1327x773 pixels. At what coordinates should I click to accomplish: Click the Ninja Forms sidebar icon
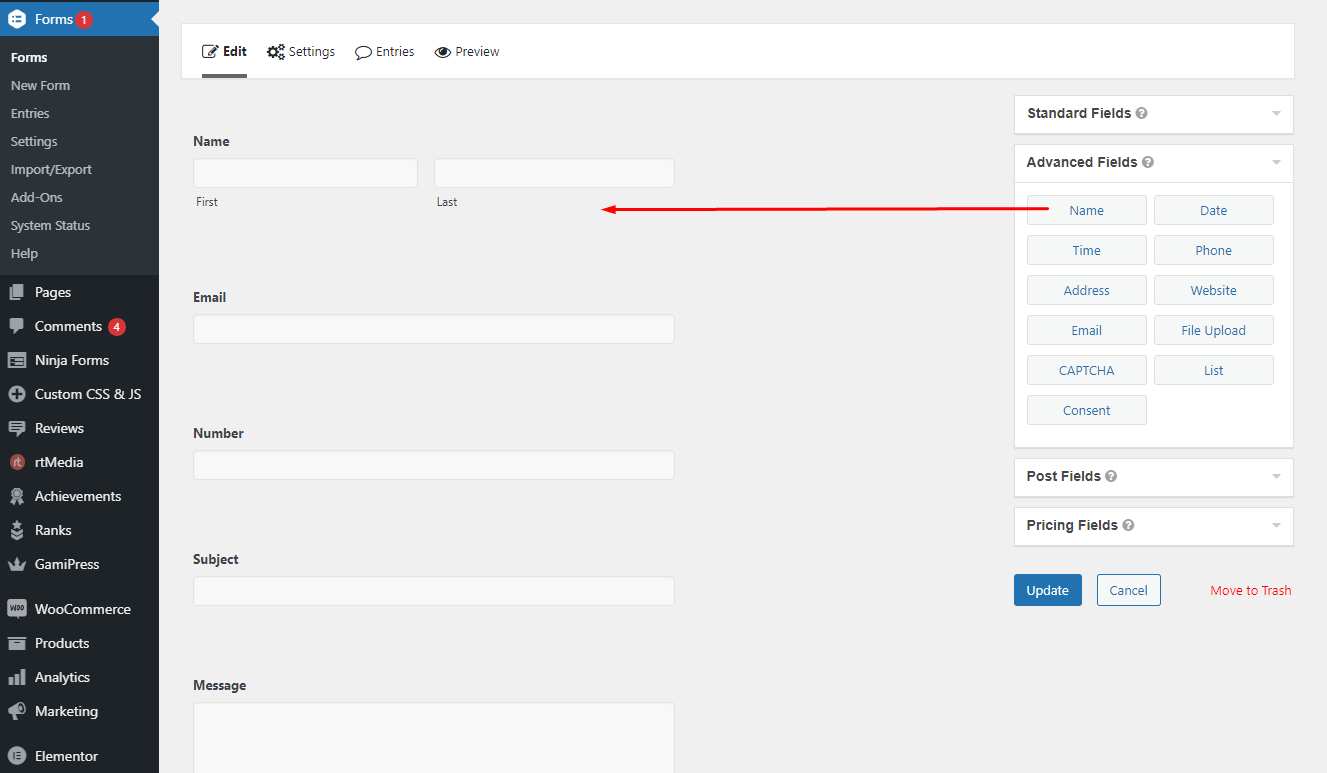tap(16, 360)
